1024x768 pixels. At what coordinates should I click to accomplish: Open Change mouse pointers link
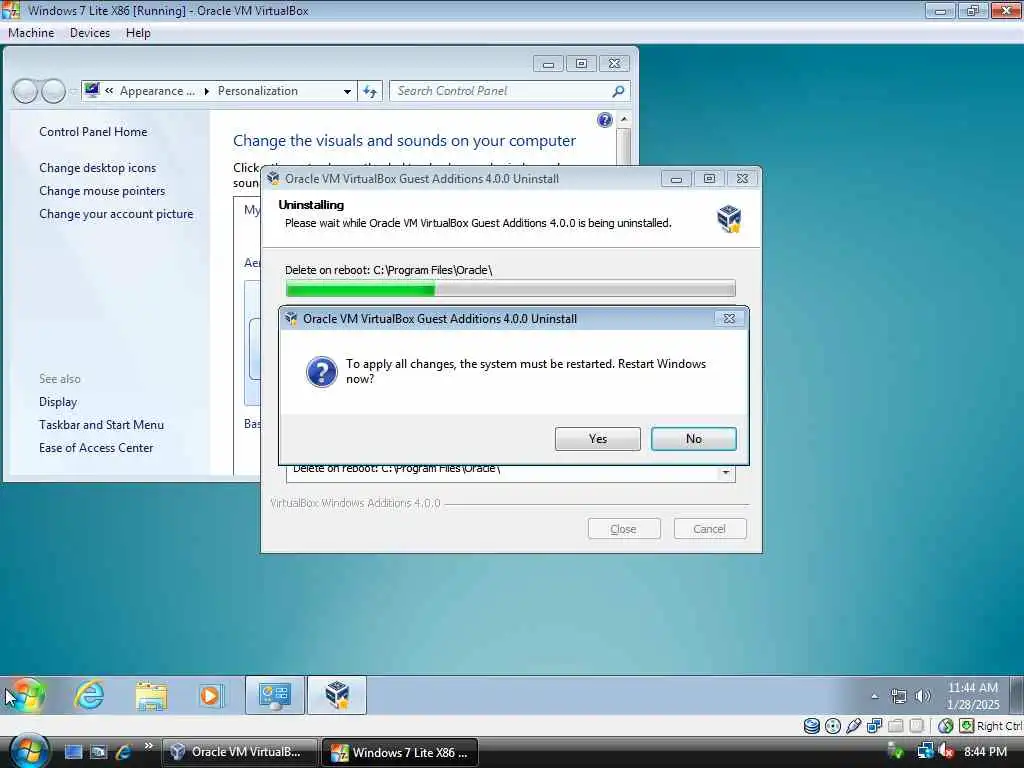(102, 191)
